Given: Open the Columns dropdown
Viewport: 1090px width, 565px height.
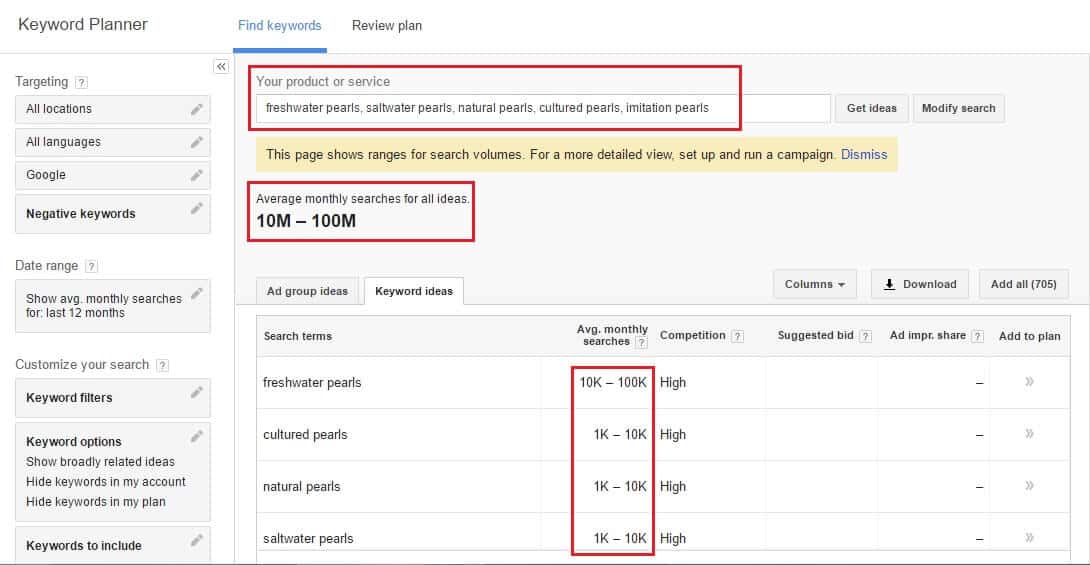Looking at the screenshot, I should 814,285.
